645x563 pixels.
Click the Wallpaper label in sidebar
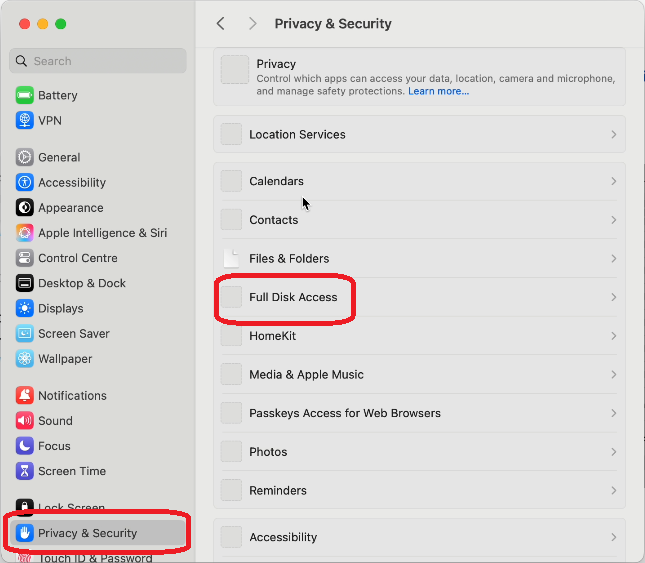[65, 359]
